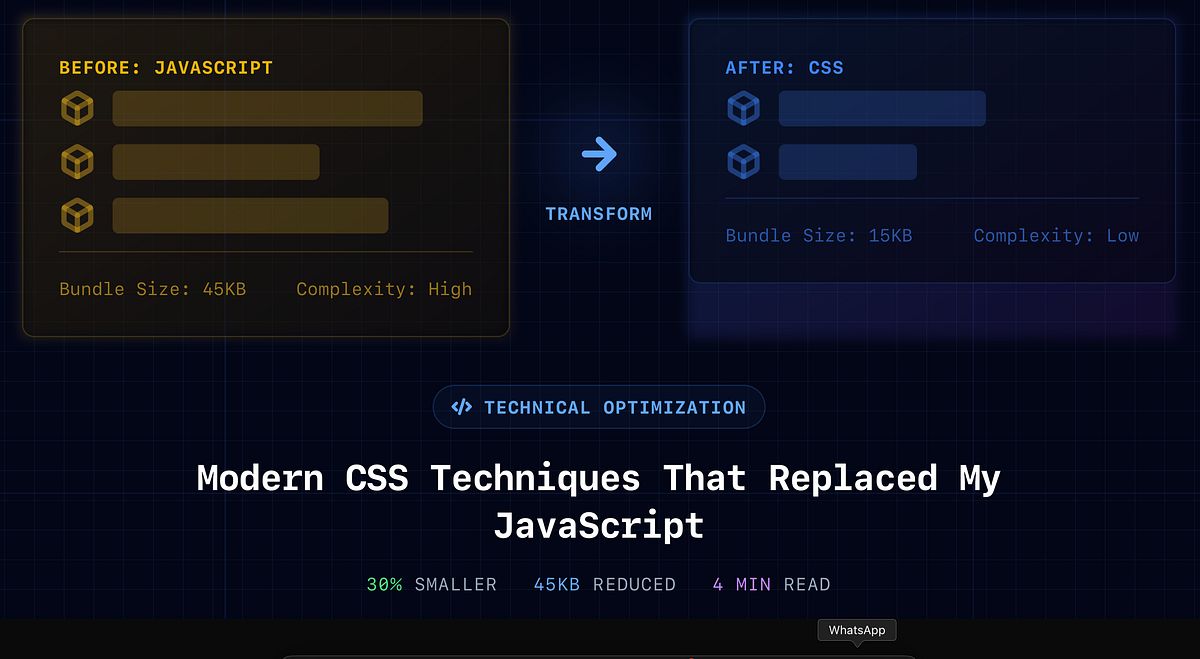Select the third package icon in the JavaScript section
Viewport: 1200px width, 659px height.
click(78, 215)
